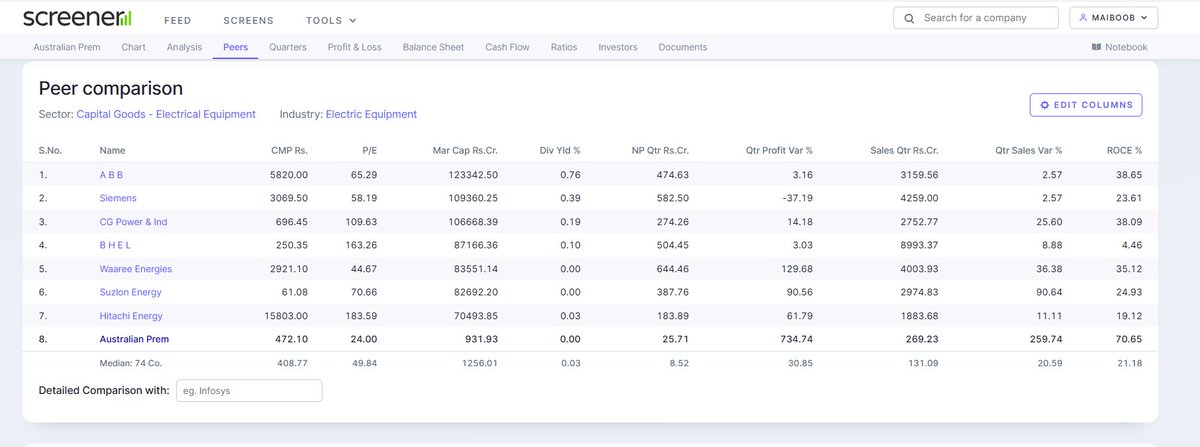Screen dimensions: 1200x447
Task: Click the Detailed Comparison input field
Action: tap(249, 390)
